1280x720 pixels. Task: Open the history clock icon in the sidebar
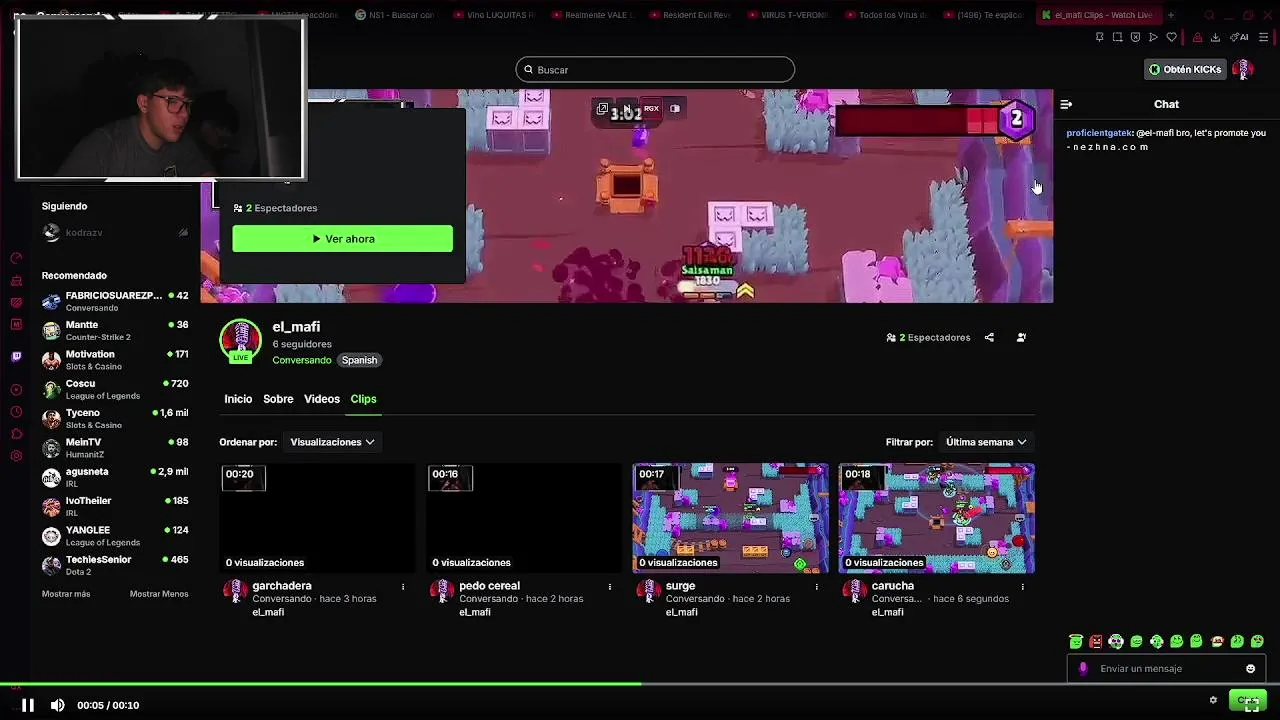click(x=16, y=412)
